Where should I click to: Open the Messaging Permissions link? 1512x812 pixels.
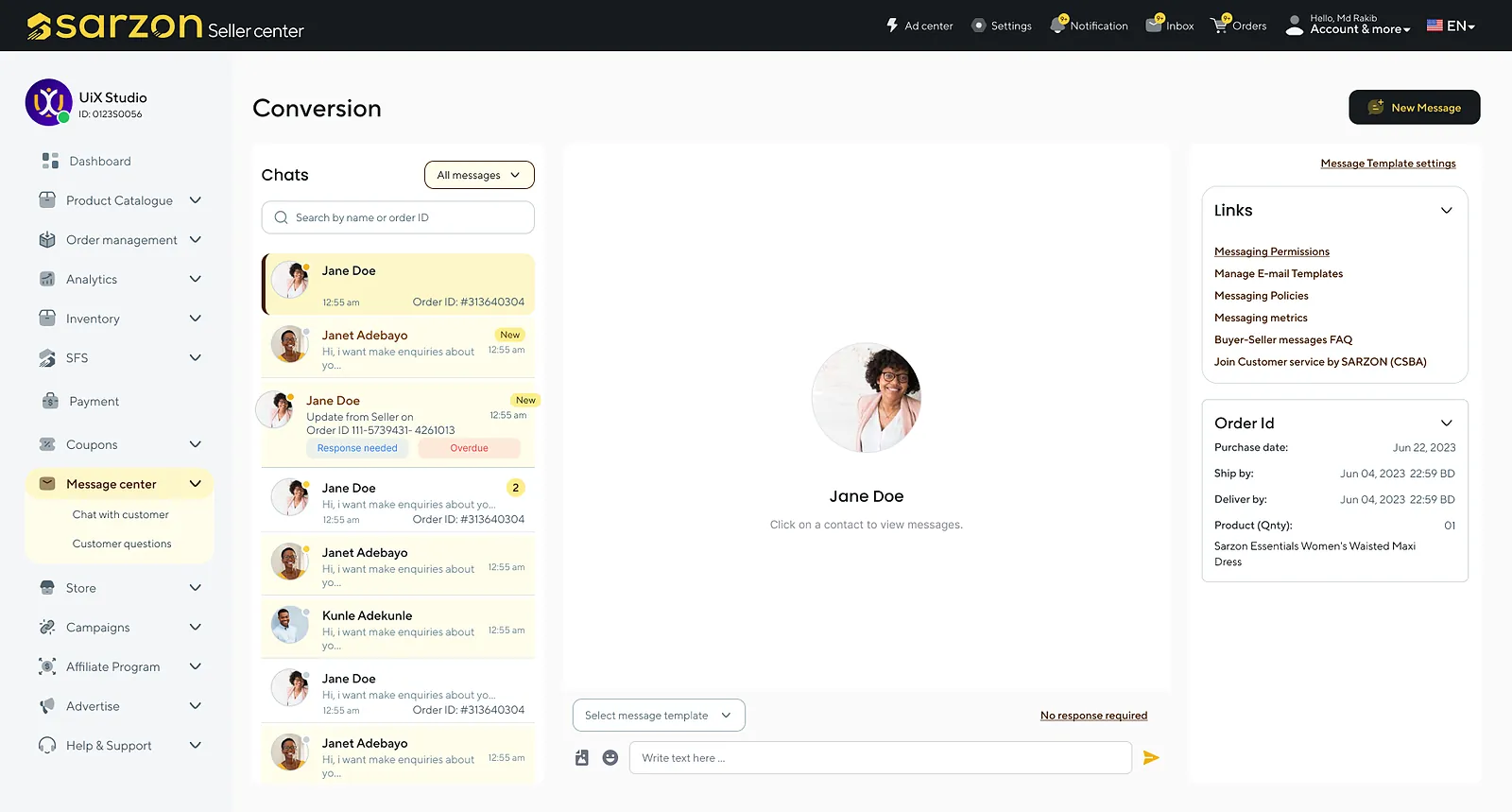click(1272, 251)
